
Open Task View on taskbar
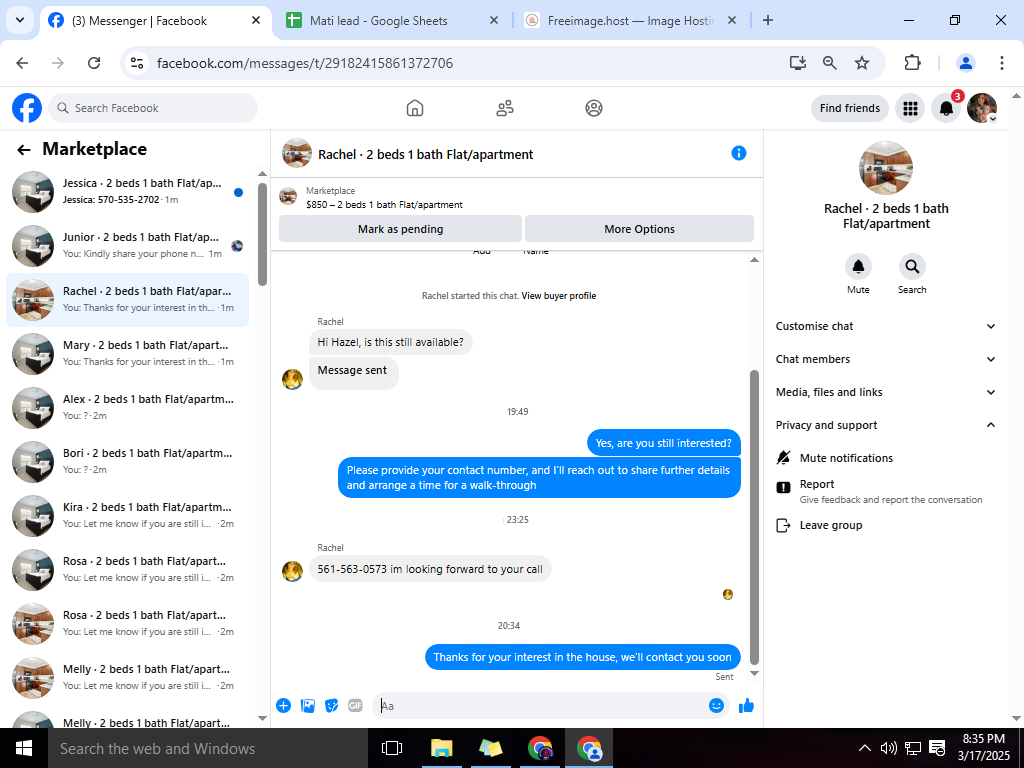click(x=392, y=748)
